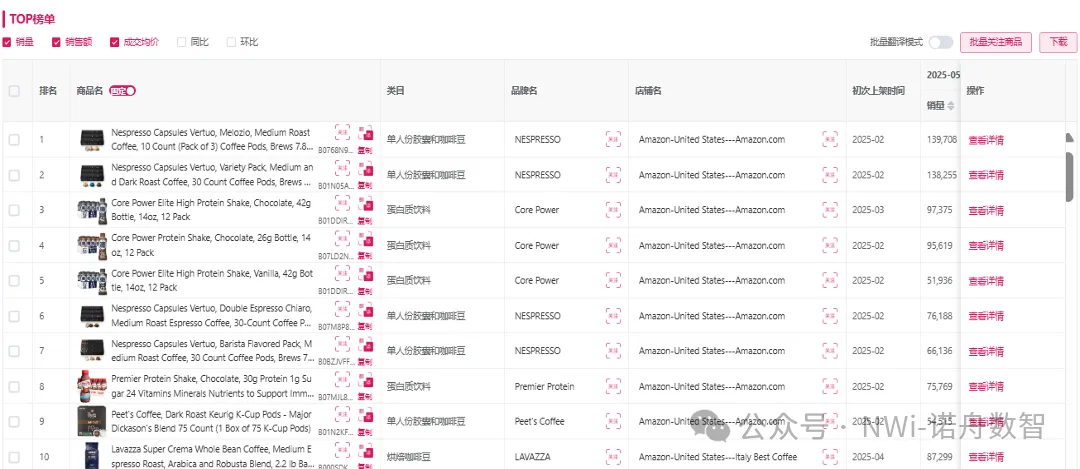
Task: Open 查看详情 for rank 1 product
Action: [x=986, y=140]
